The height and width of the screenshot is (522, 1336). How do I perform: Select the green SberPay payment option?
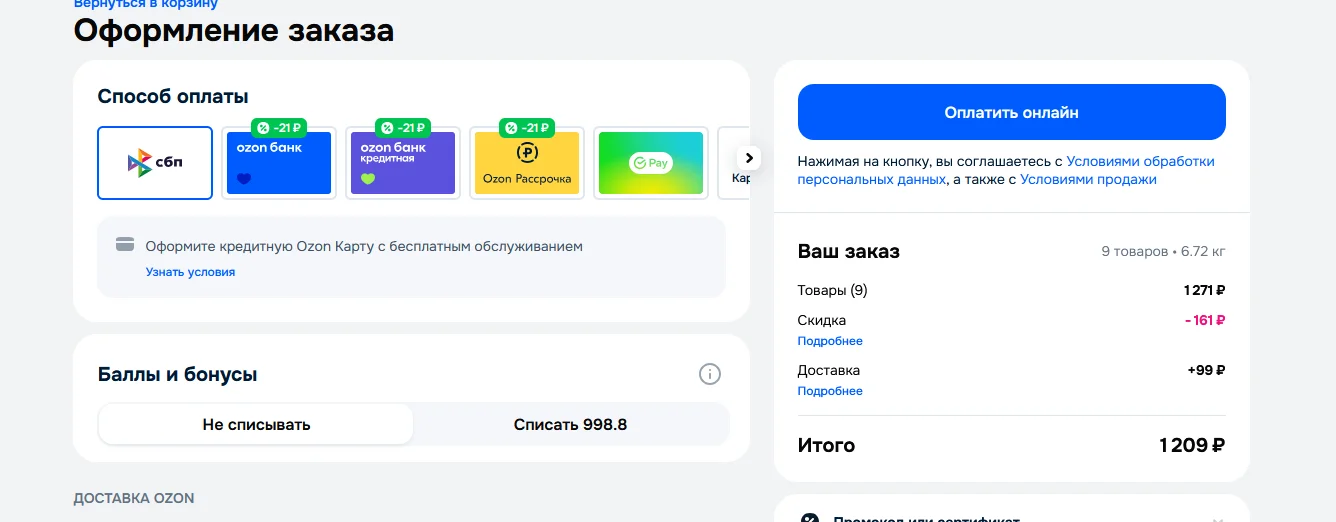click(x=651, y=163)
